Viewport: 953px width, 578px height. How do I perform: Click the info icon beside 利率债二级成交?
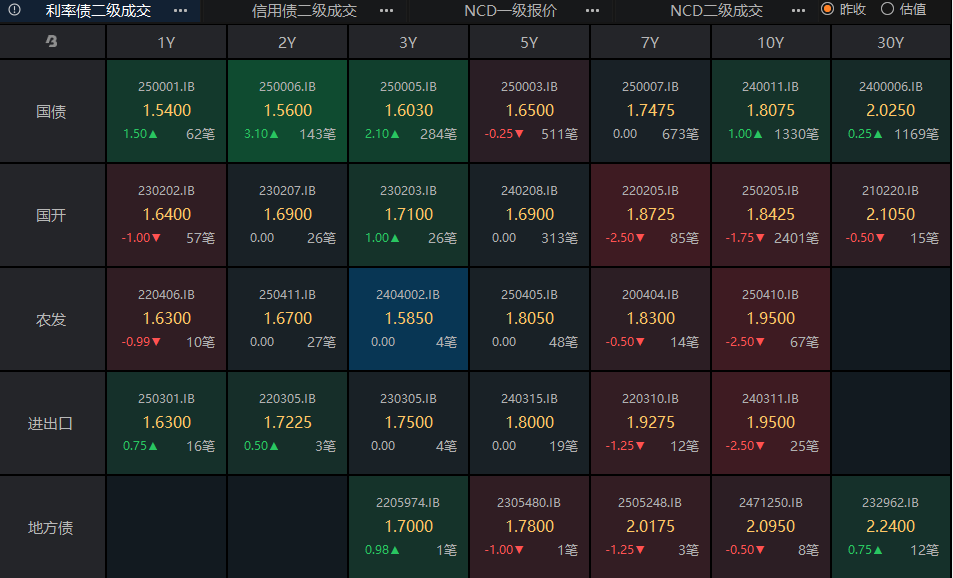click(x=14, y=10)
